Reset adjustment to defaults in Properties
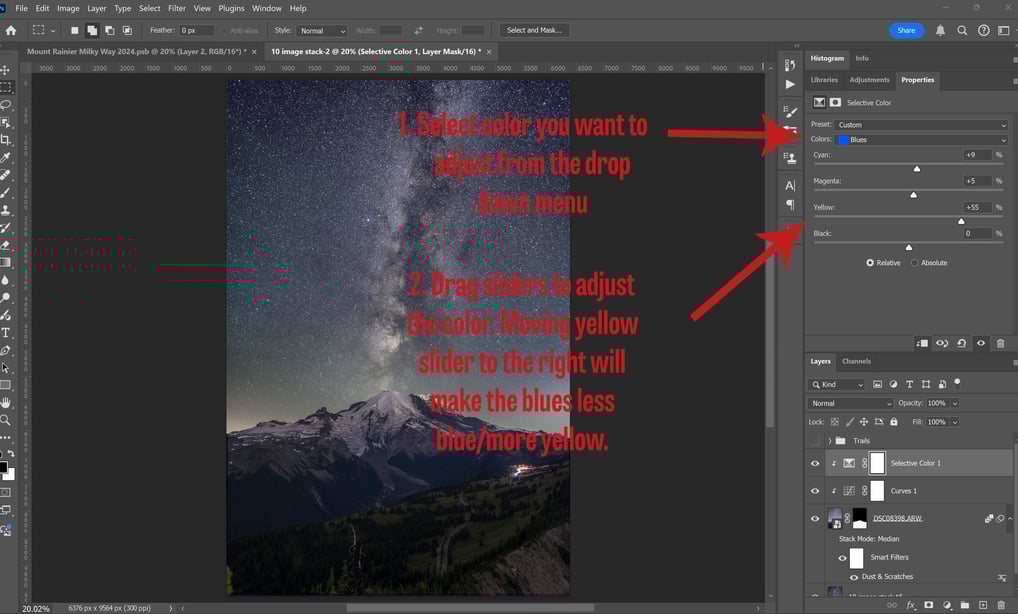 coord(962,343)
